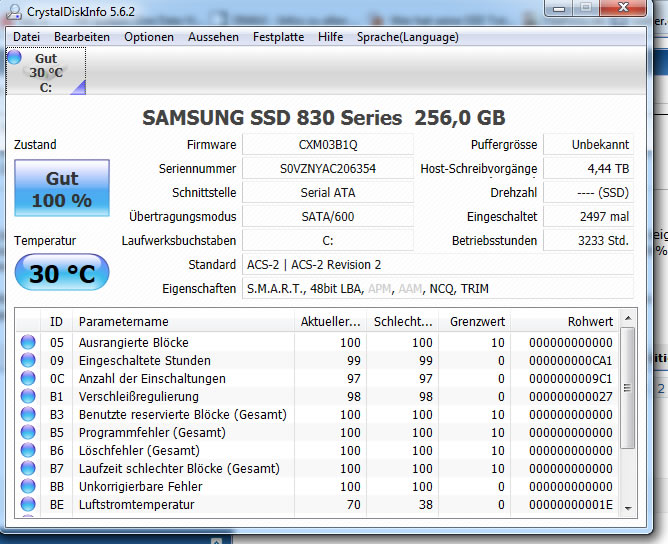The height and width of the screenshot is (544, 668).
Task: Click status orb for Löschfehler row
Action: coord(28,450)
